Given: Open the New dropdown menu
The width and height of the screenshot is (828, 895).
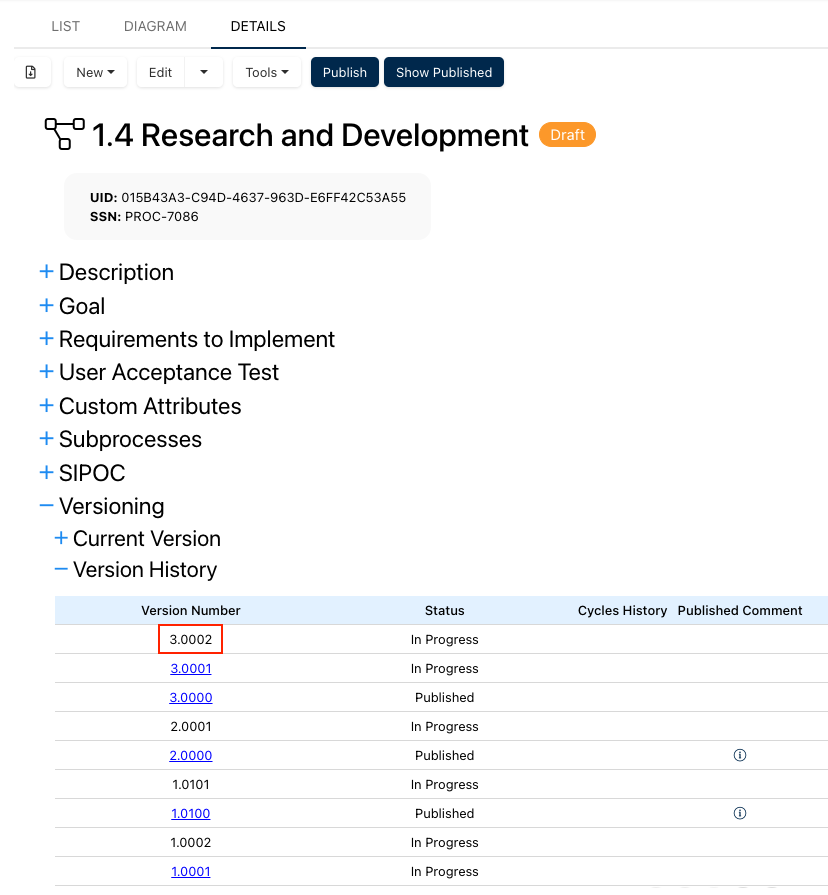Looking at the screenshot, I should pos(95,72).
